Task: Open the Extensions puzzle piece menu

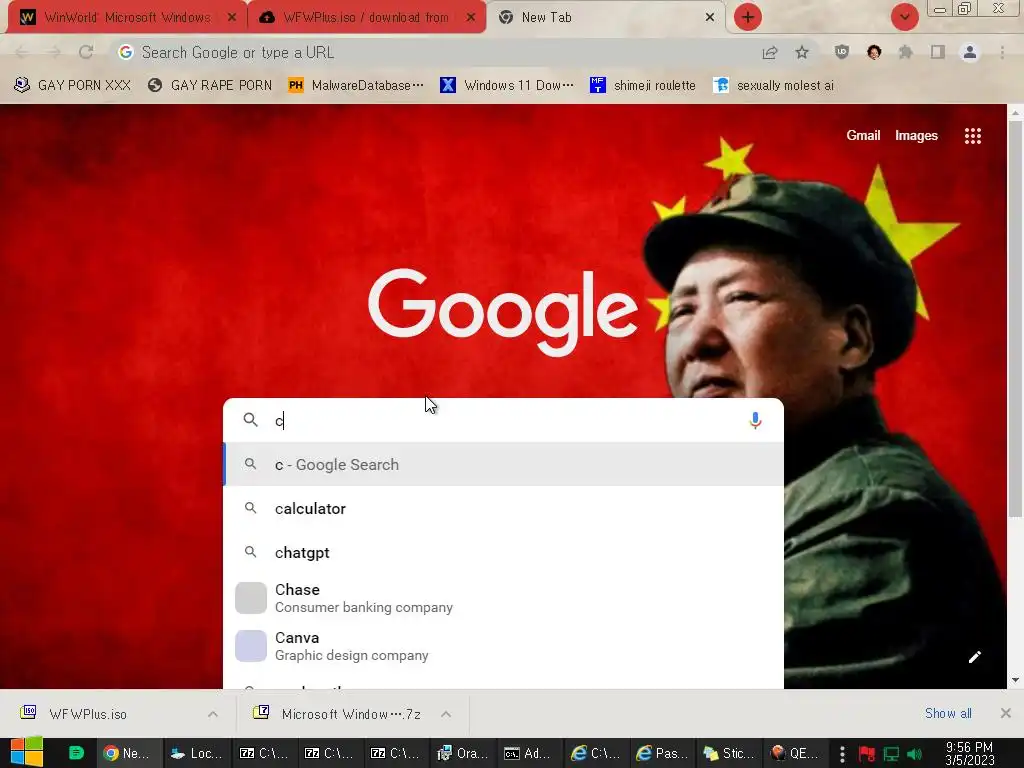Action: (x=906, y=52)
